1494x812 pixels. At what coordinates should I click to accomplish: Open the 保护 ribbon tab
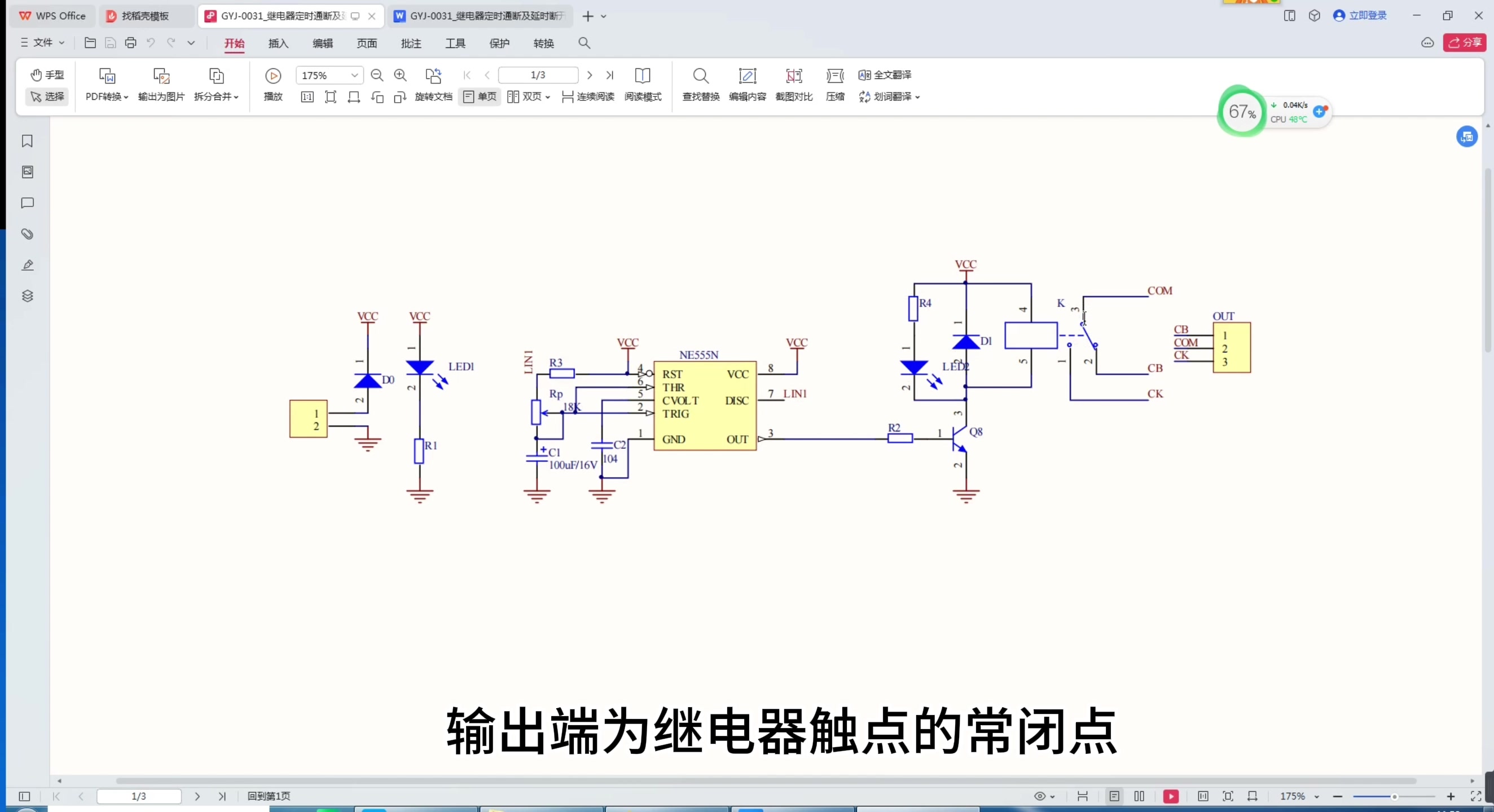499,43
